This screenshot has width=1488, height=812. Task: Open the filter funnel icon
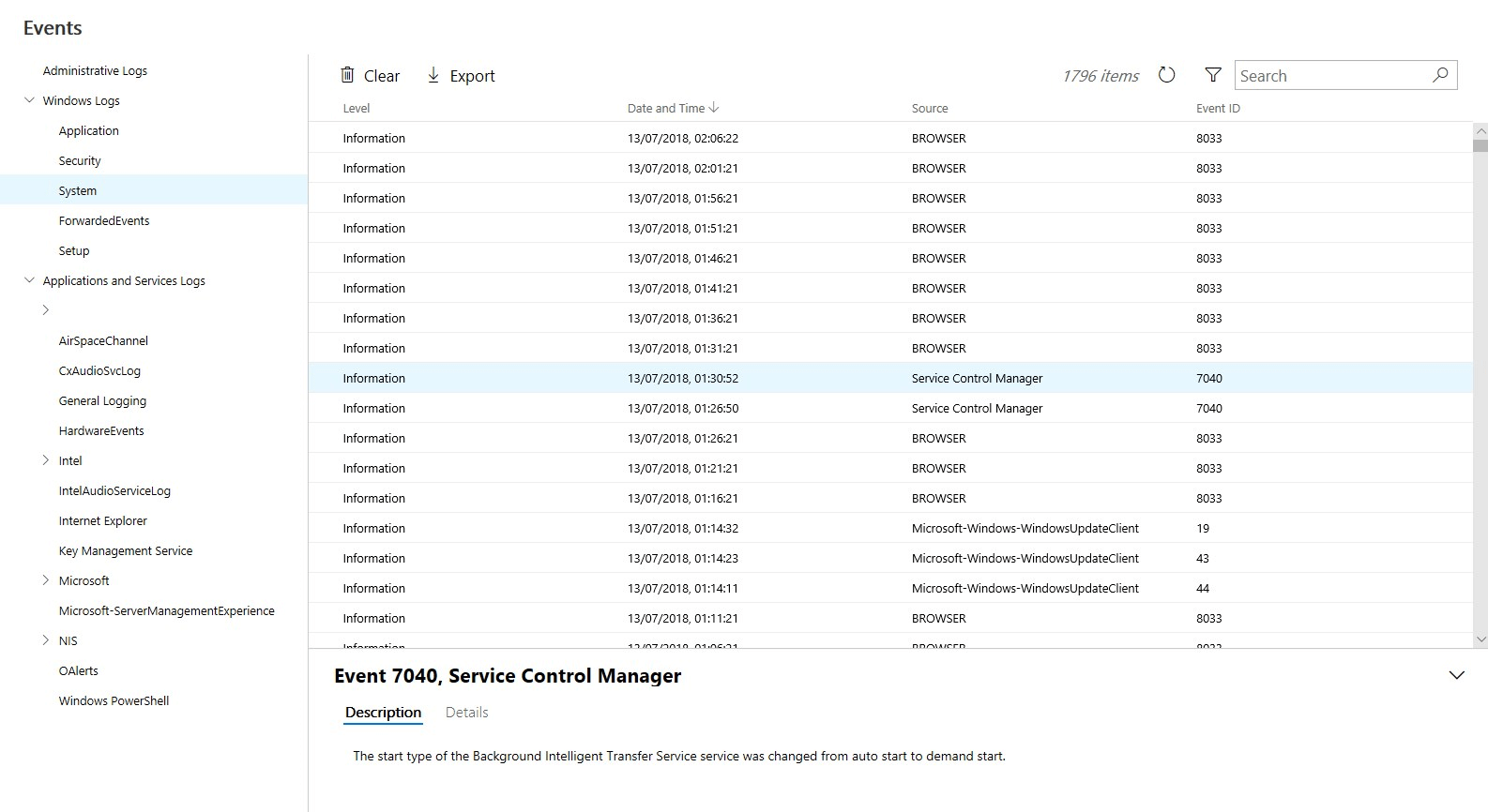(x=1213, y=75)
